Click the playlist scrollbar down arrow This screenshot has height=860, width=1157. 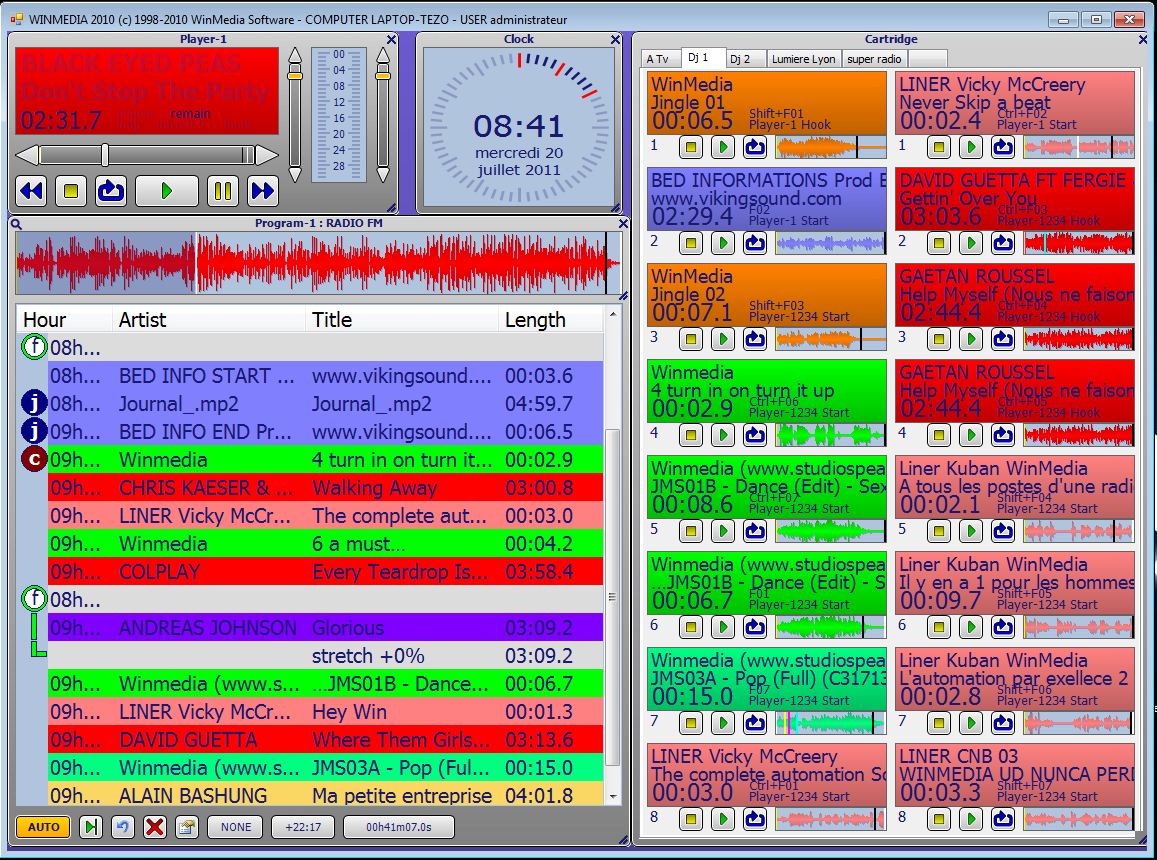(612, 797)
